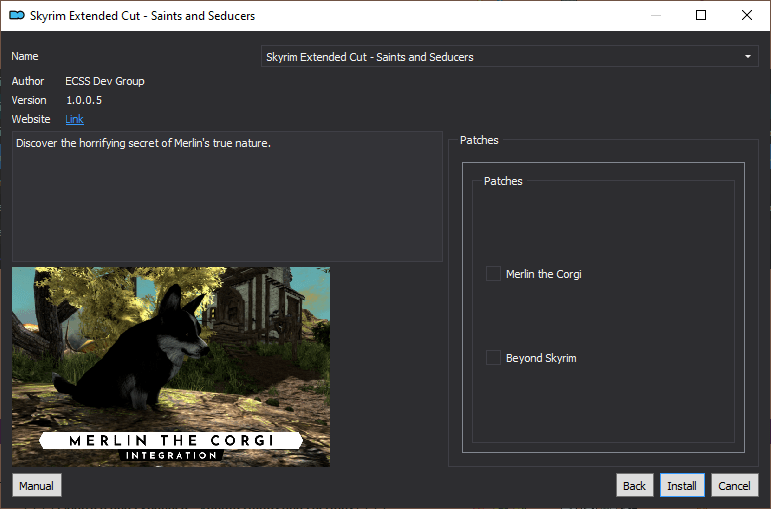Select the author text ECSS Dev Group

click(x=105, y=81)
